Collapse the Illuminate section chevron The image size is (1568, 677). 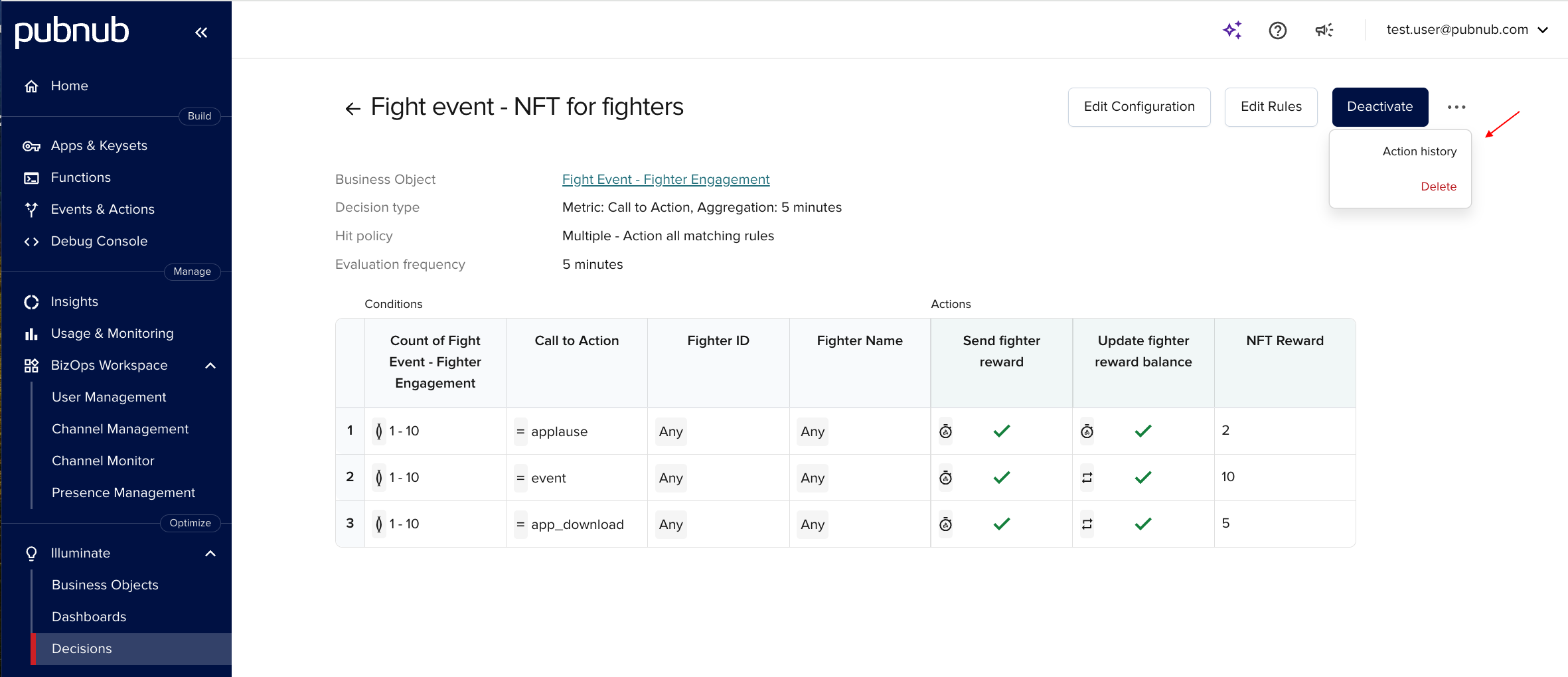pos(210,554)
